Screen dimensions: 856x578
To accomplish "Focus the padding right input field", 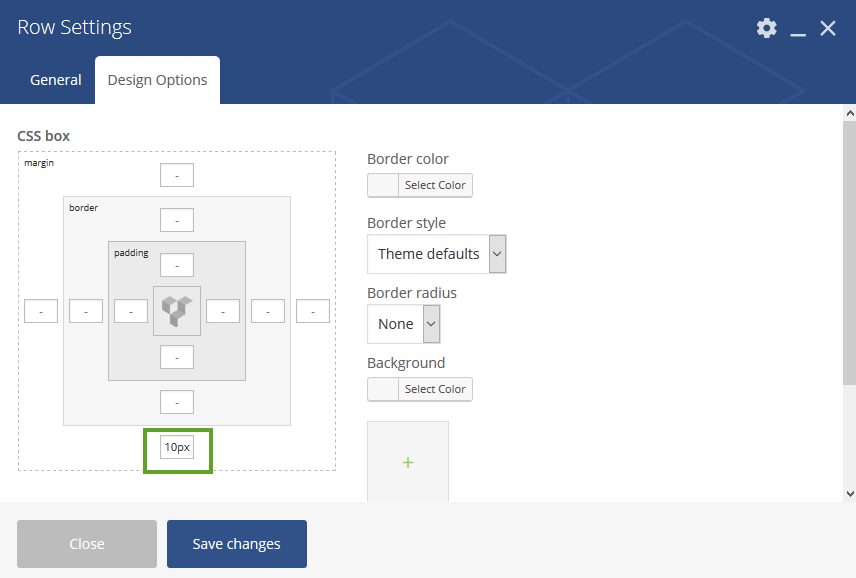I will (x=223, y=311).
